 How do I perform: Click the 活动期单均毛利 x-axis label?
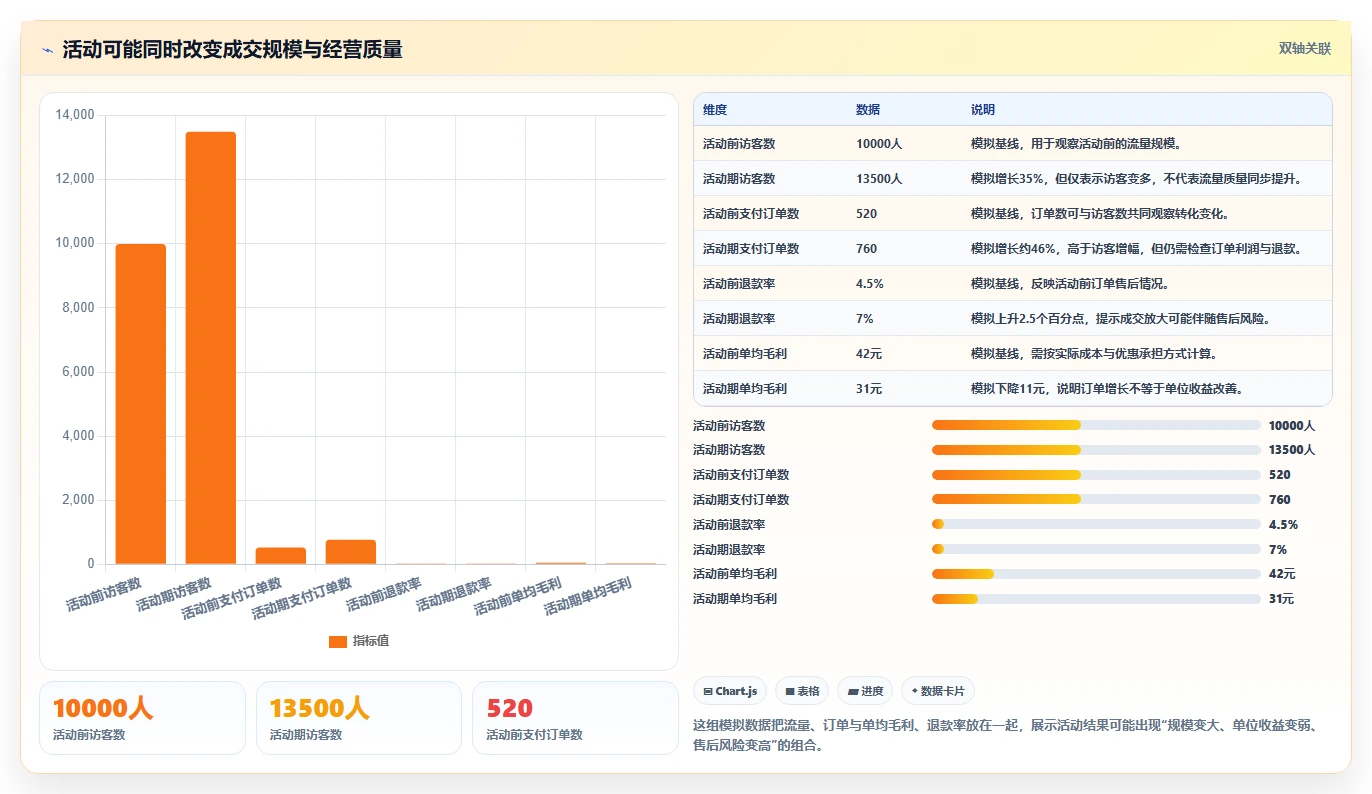click(588, 597)
